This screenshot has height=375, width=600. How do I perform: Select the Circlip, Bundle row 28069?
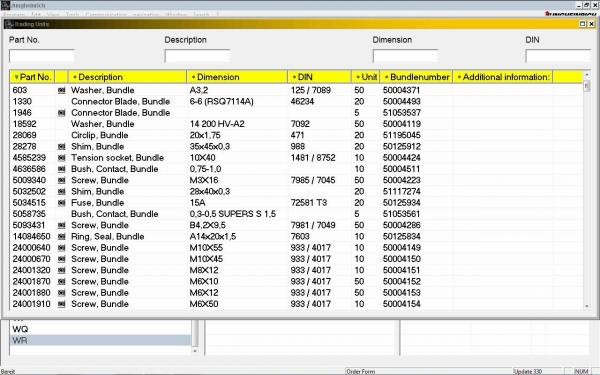click(x=296, y=135)
